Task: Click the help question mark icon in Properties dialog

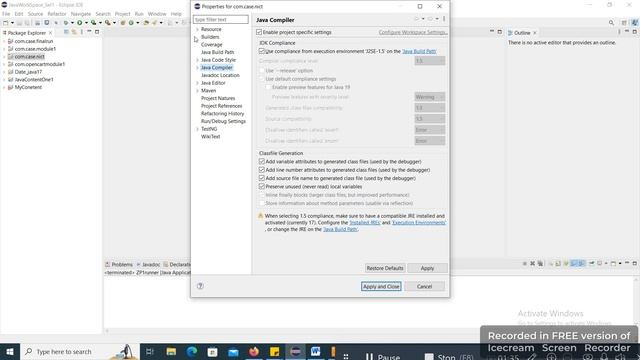Action: pos(200,286)
